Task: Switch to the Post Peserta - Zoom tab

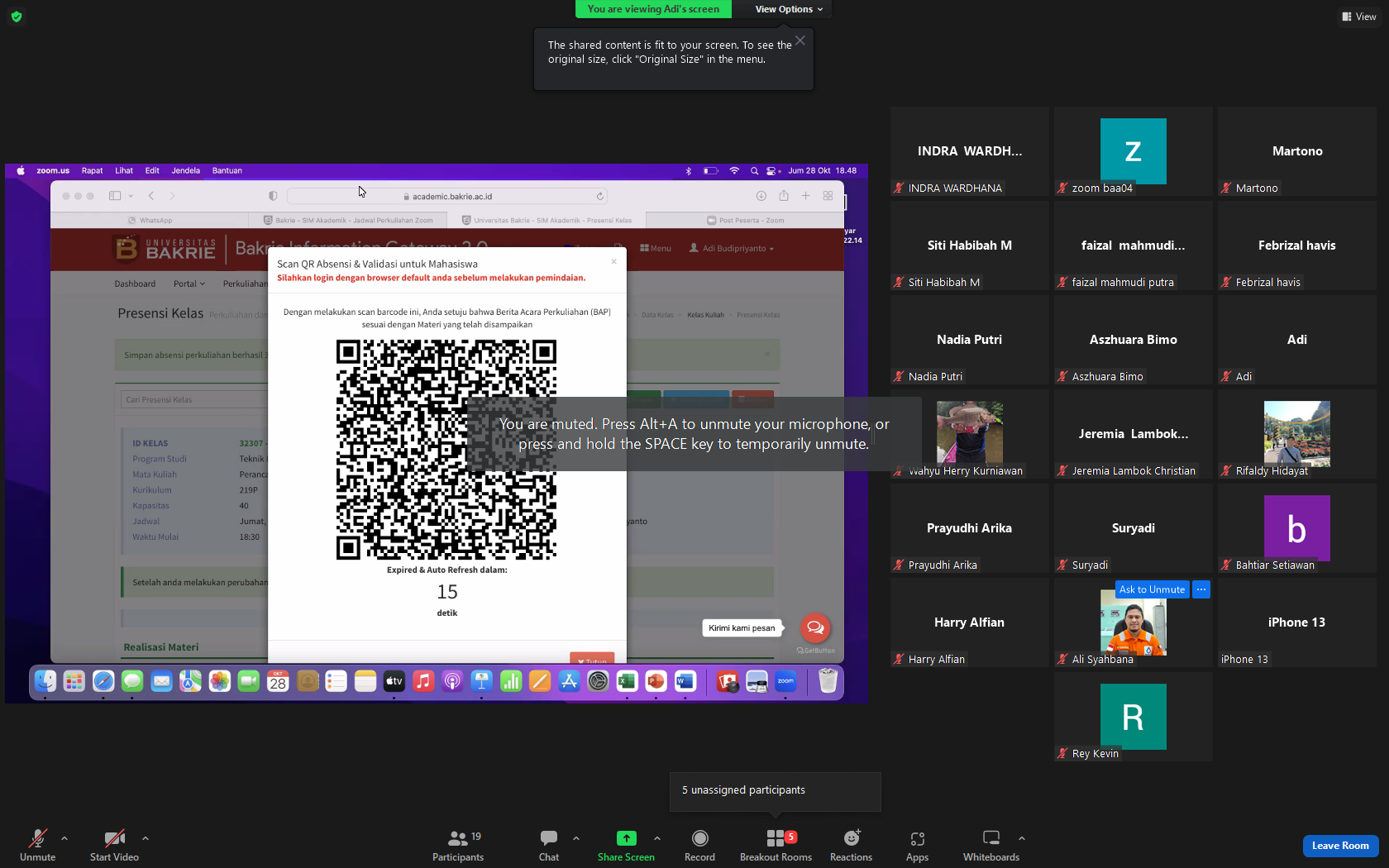Action: pyautogui.click(x=745, y=221)
